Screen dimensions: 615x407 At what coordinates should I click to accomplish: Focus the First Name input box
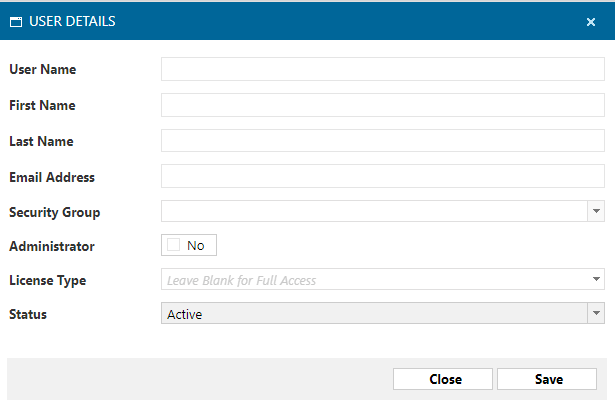pyautogui.click(x=382, y=105)
